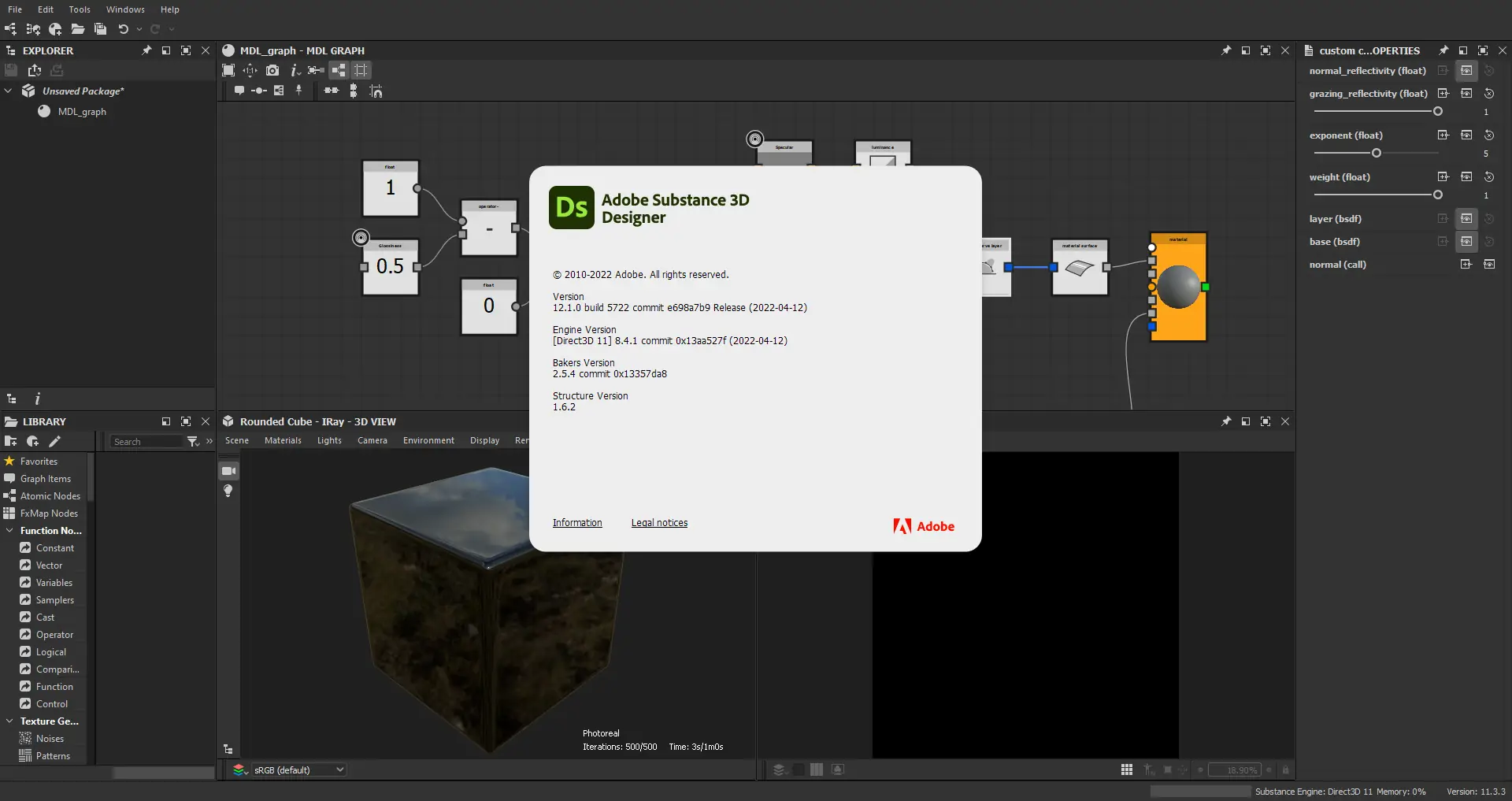This screenshot has height=801, width=1512.
Task: Reset the exponent parameter to default
Action: click(x=1489, y=135)
